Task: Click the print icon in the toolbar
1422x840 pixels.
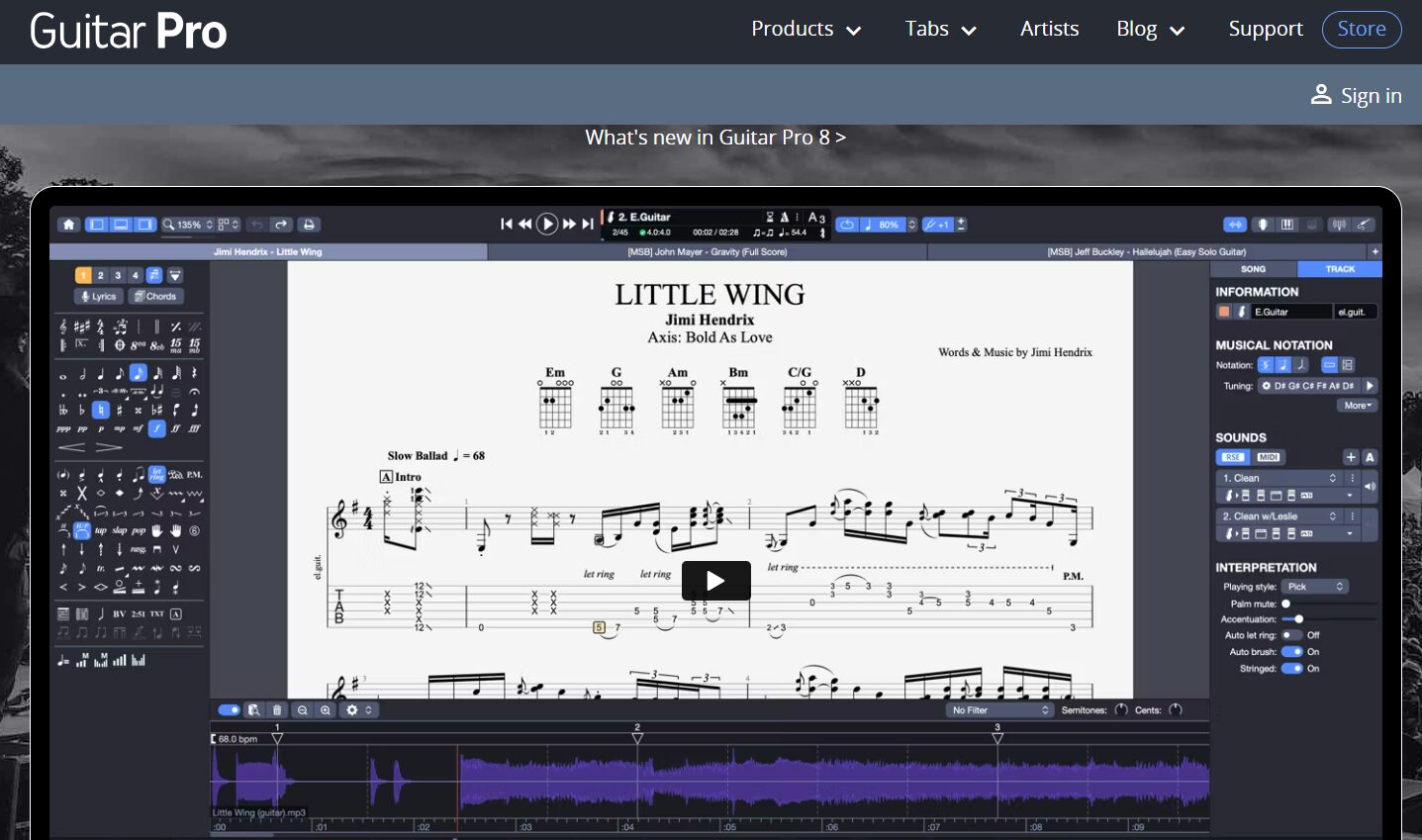Action: click(x=309, y=225)
